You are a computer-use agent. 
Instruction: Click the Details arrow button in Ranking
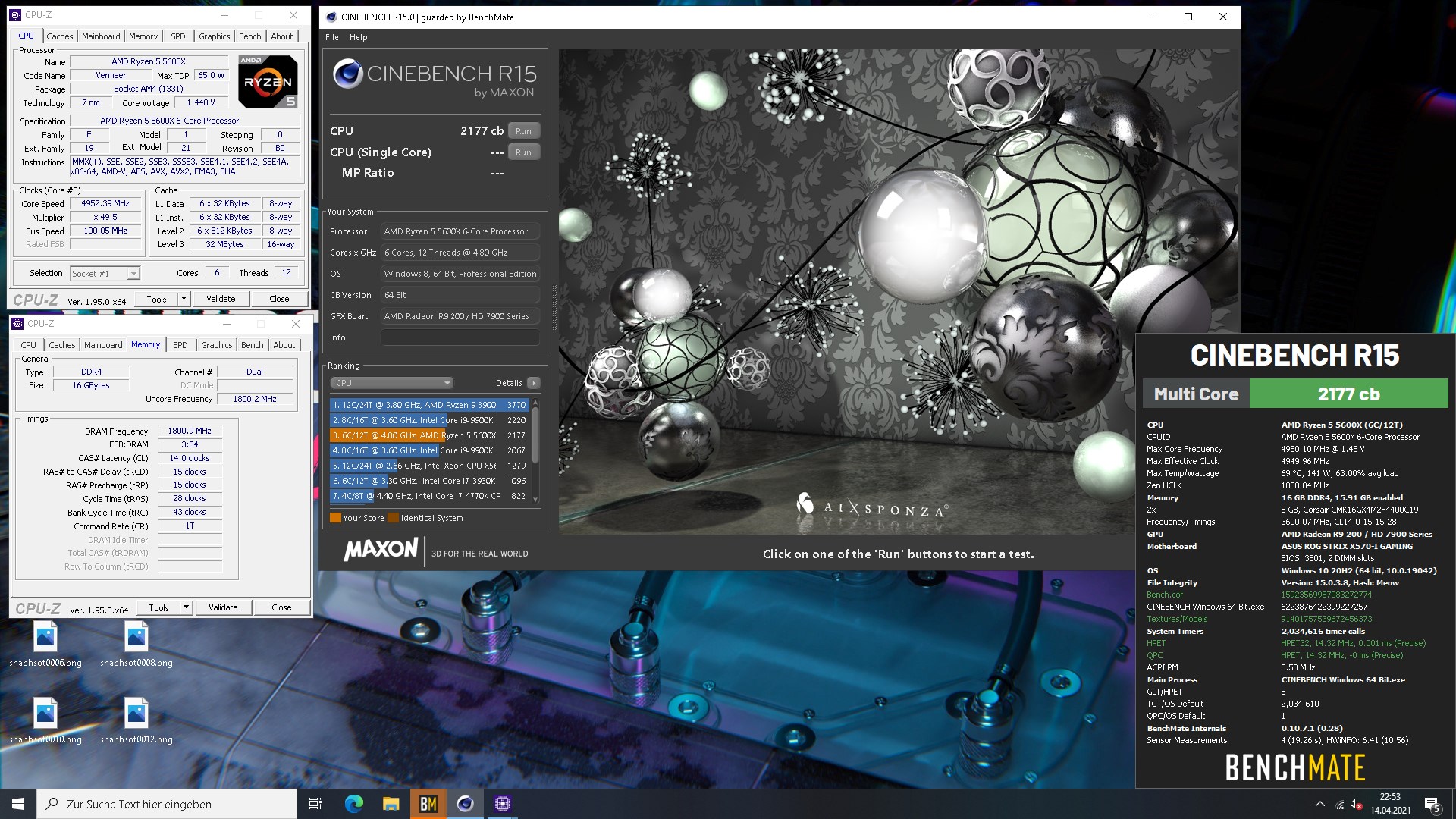[534, 383]
